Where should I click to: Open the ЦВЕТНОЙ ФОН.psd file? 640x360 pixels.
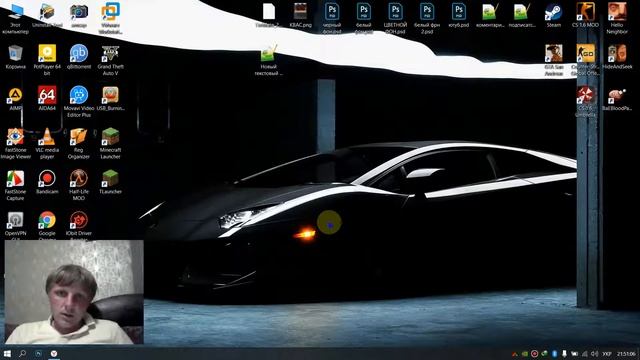(395, 18)
